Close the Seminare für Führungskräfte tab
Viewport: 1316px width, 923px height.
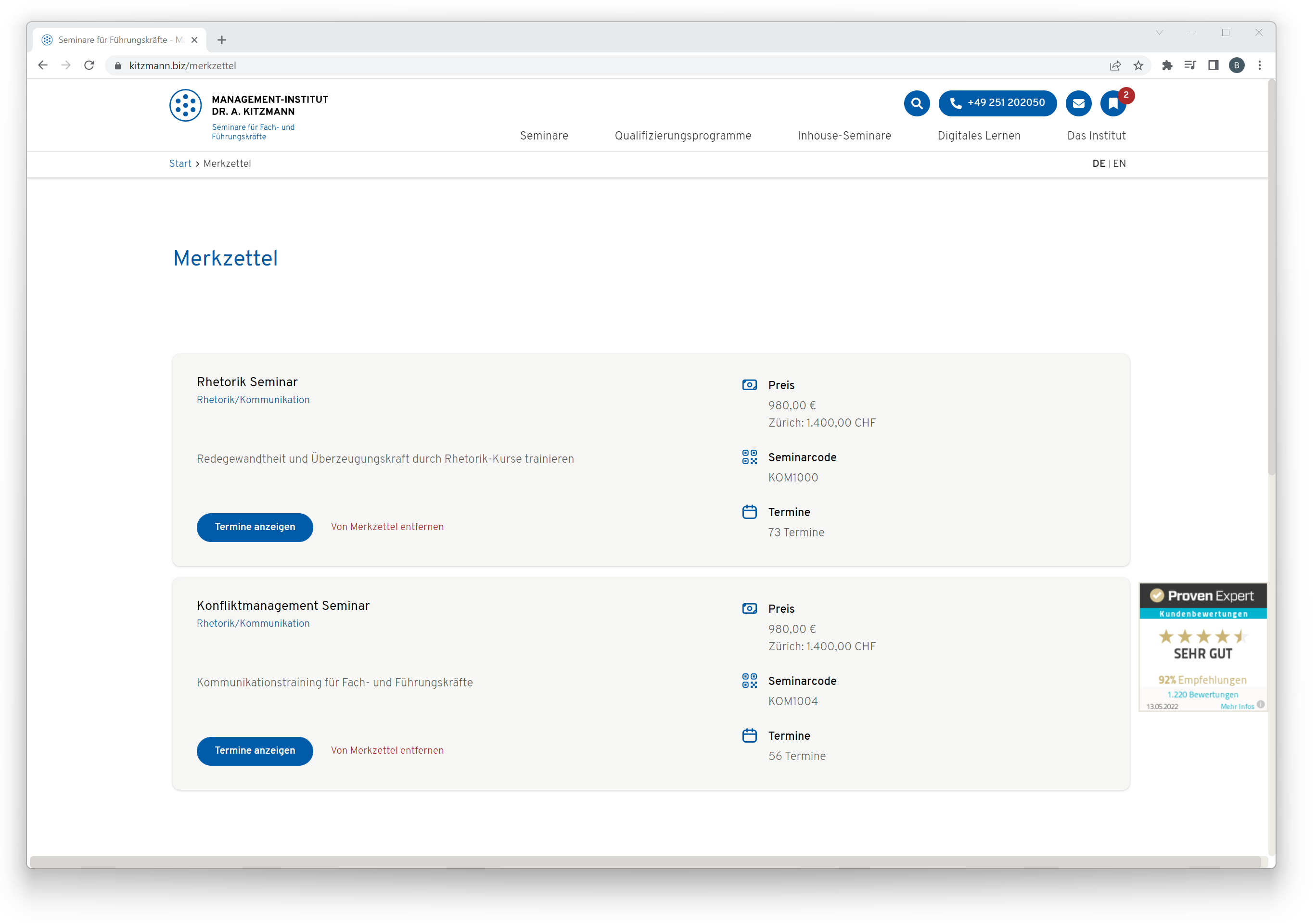tap(194, 40)
